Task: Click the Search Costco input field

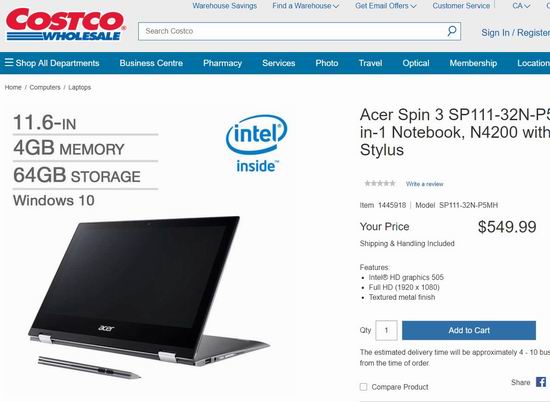Action: (299, 31)
